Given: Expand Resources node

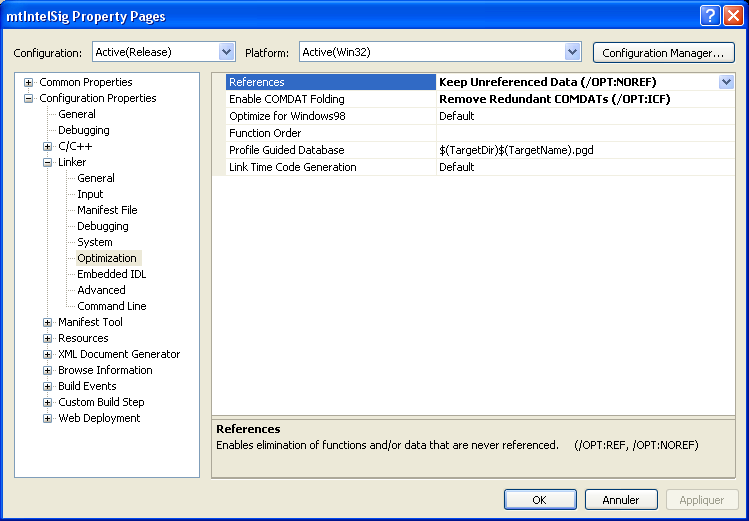Looking at the screenshot, I should 47,339.
